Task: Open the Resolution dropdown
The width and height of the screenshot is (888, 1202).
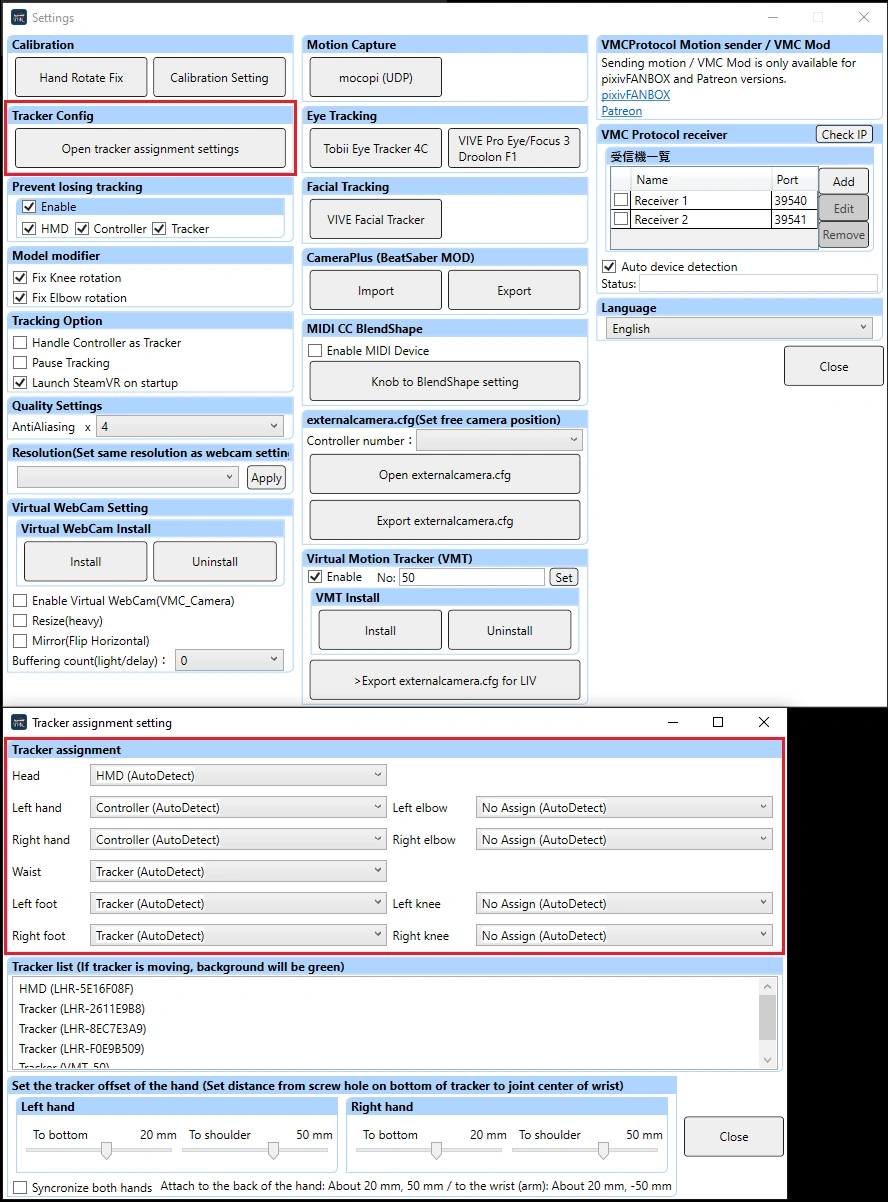Action: point(127,477)
